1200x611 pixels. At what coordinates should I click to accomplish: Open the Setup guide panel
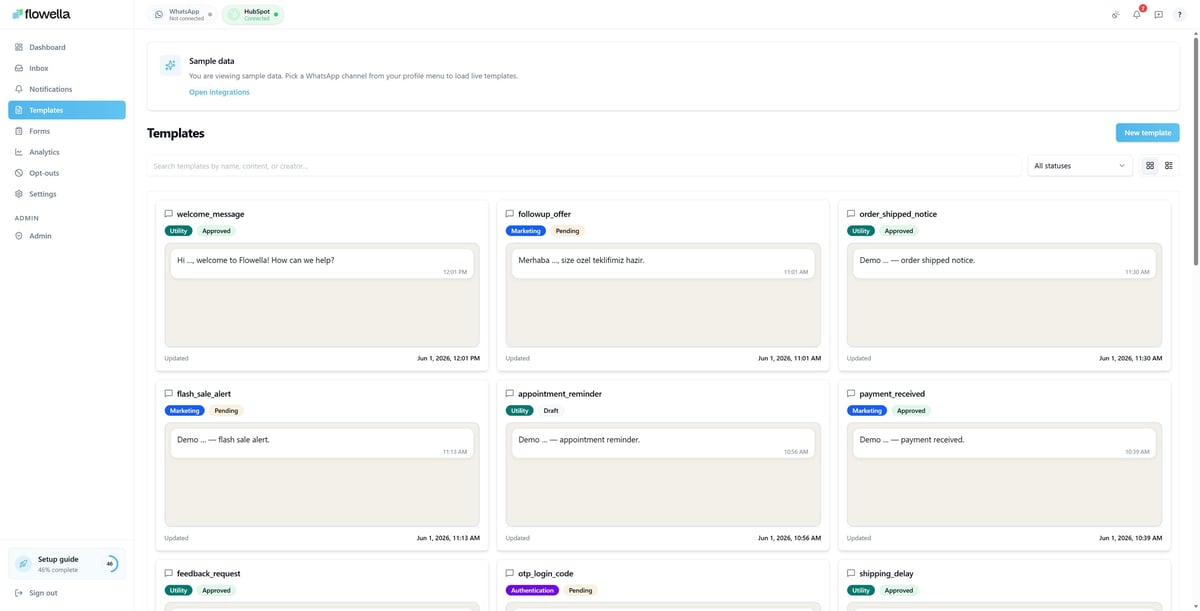tap(66, 564)
